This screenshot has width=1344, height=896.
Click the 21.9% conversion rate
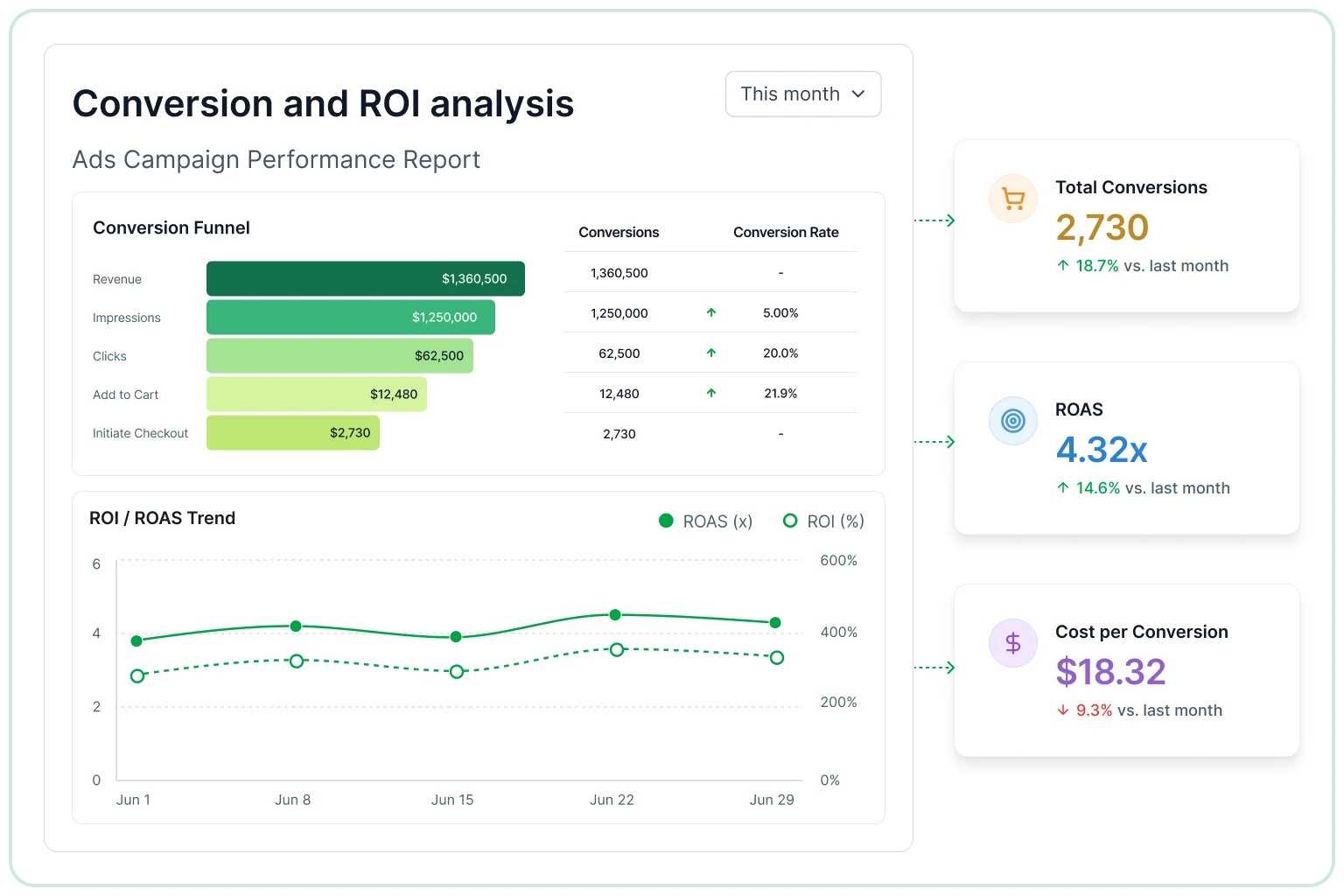780,394
